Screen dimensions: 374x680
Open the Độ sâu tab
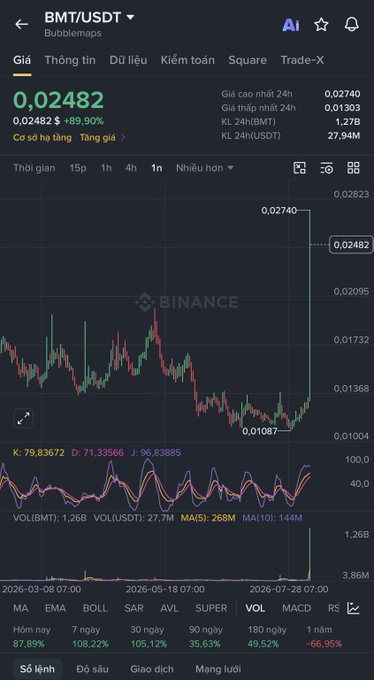[x=92, y=669]
